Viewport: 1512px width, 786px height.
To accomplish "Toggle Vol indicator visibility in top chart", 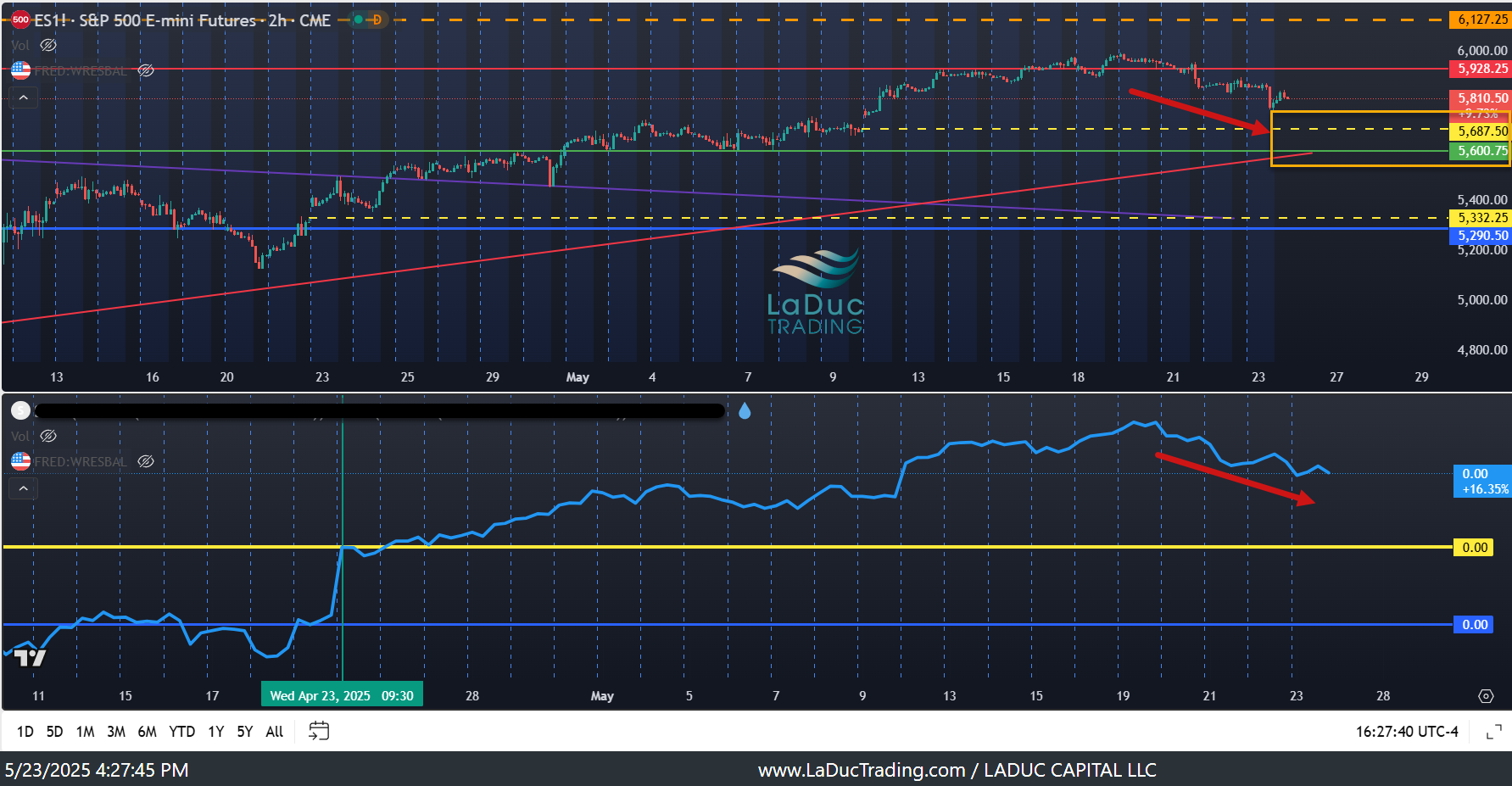I will 48,45.
